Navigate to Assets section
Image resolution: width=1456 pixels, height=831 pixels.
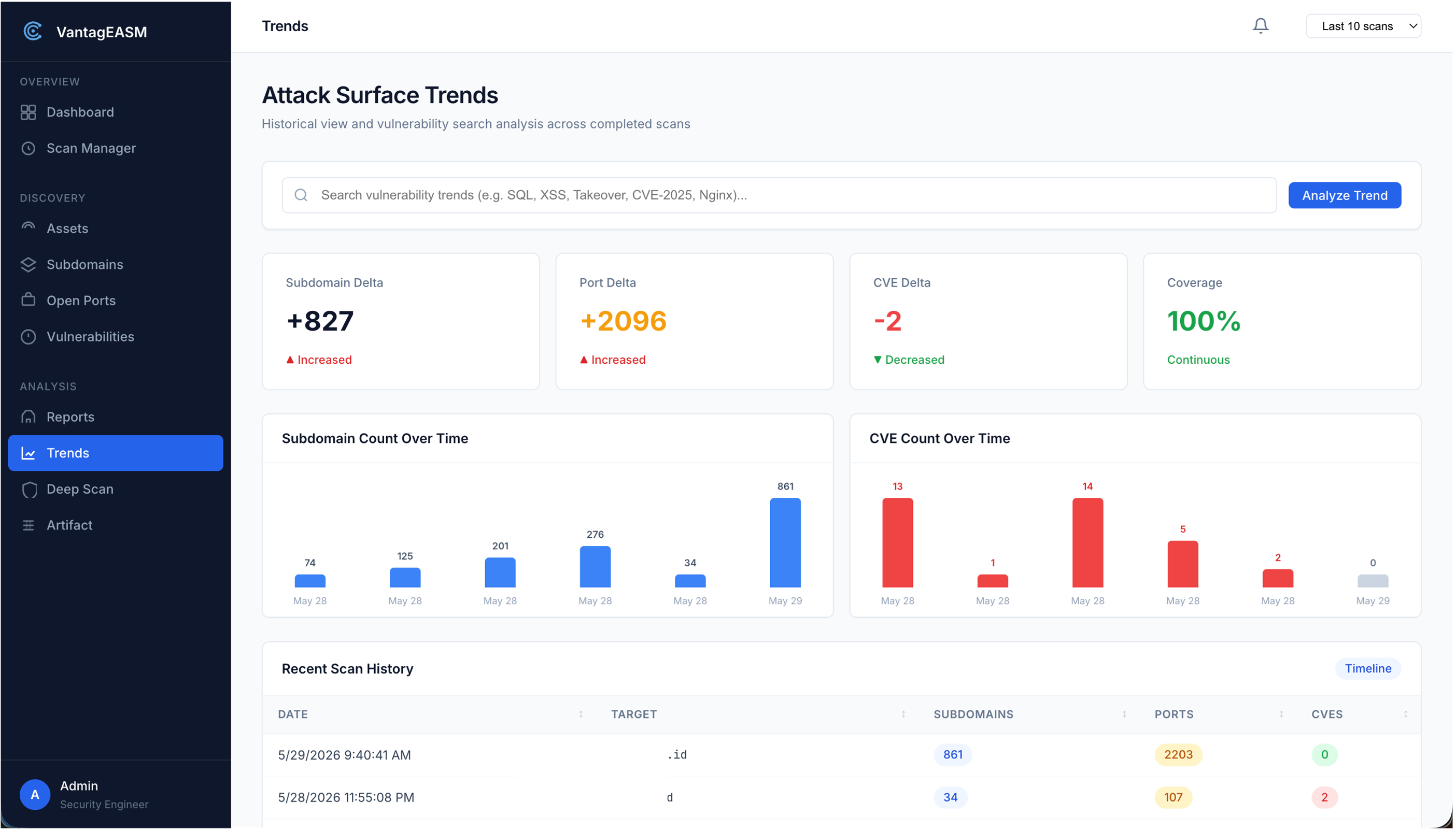116,228
